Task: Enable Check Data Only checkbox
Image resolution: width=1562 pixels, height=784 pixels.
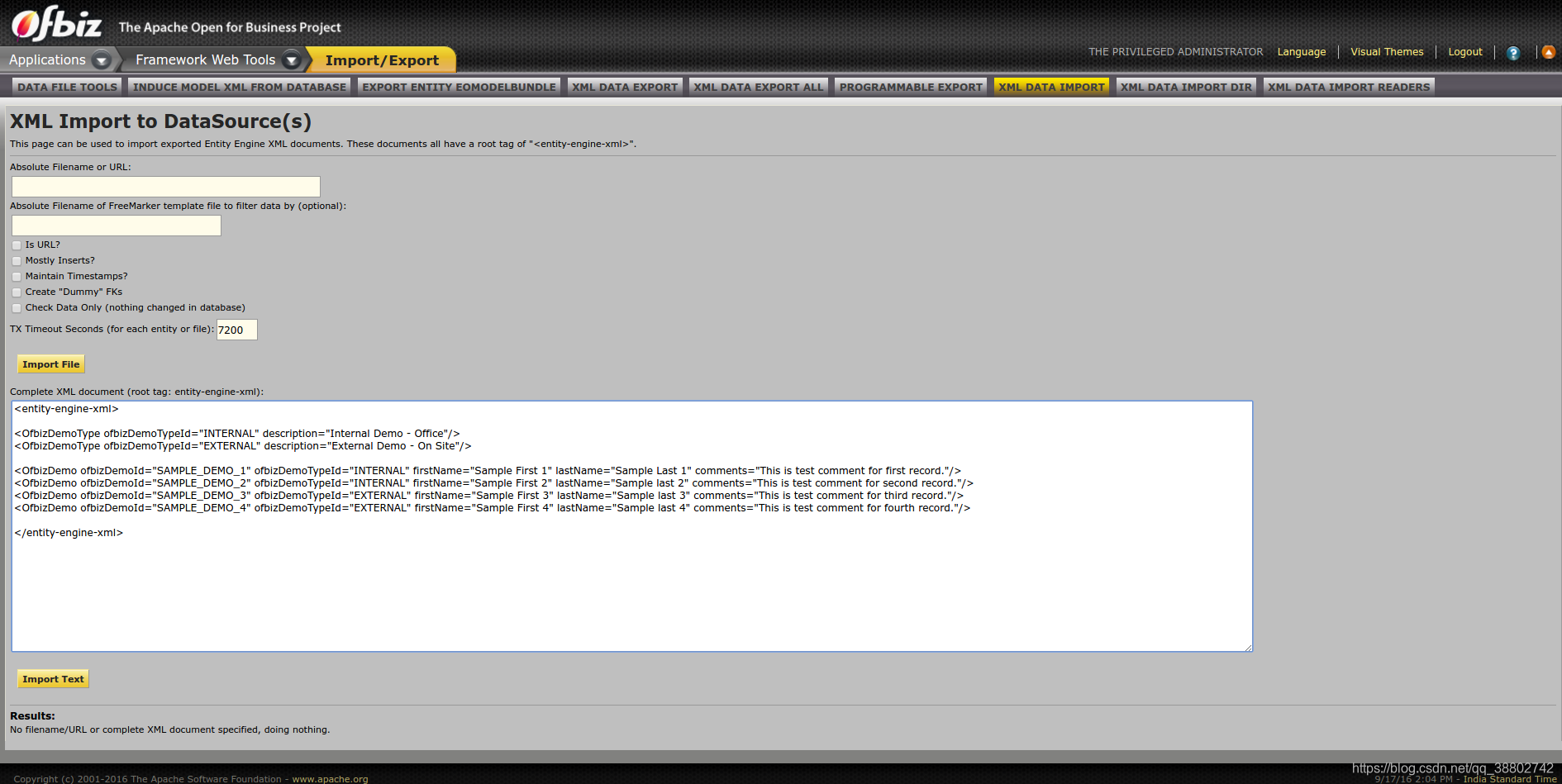Action: click(17, 308)
